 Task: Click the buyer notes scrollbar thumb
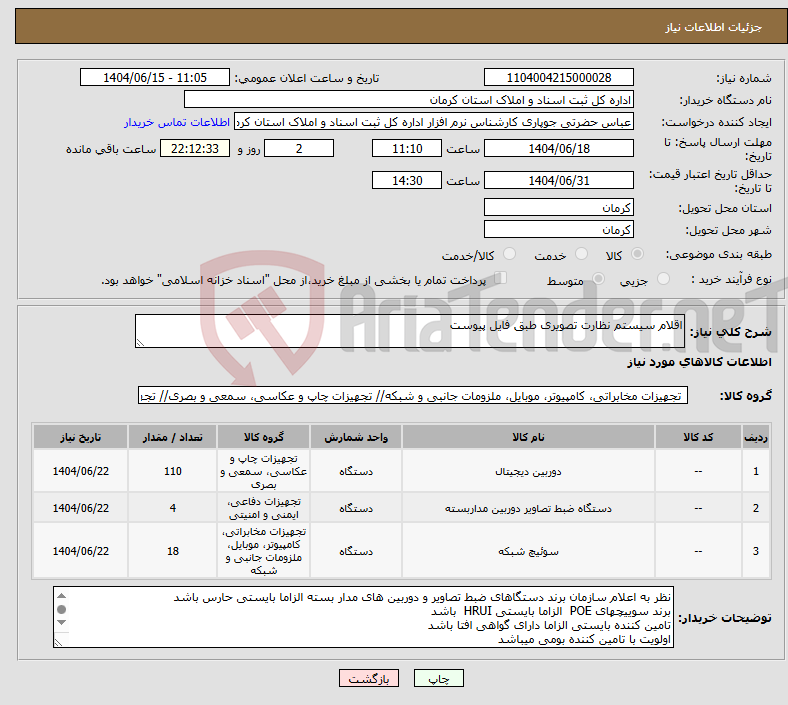[61, 610]
